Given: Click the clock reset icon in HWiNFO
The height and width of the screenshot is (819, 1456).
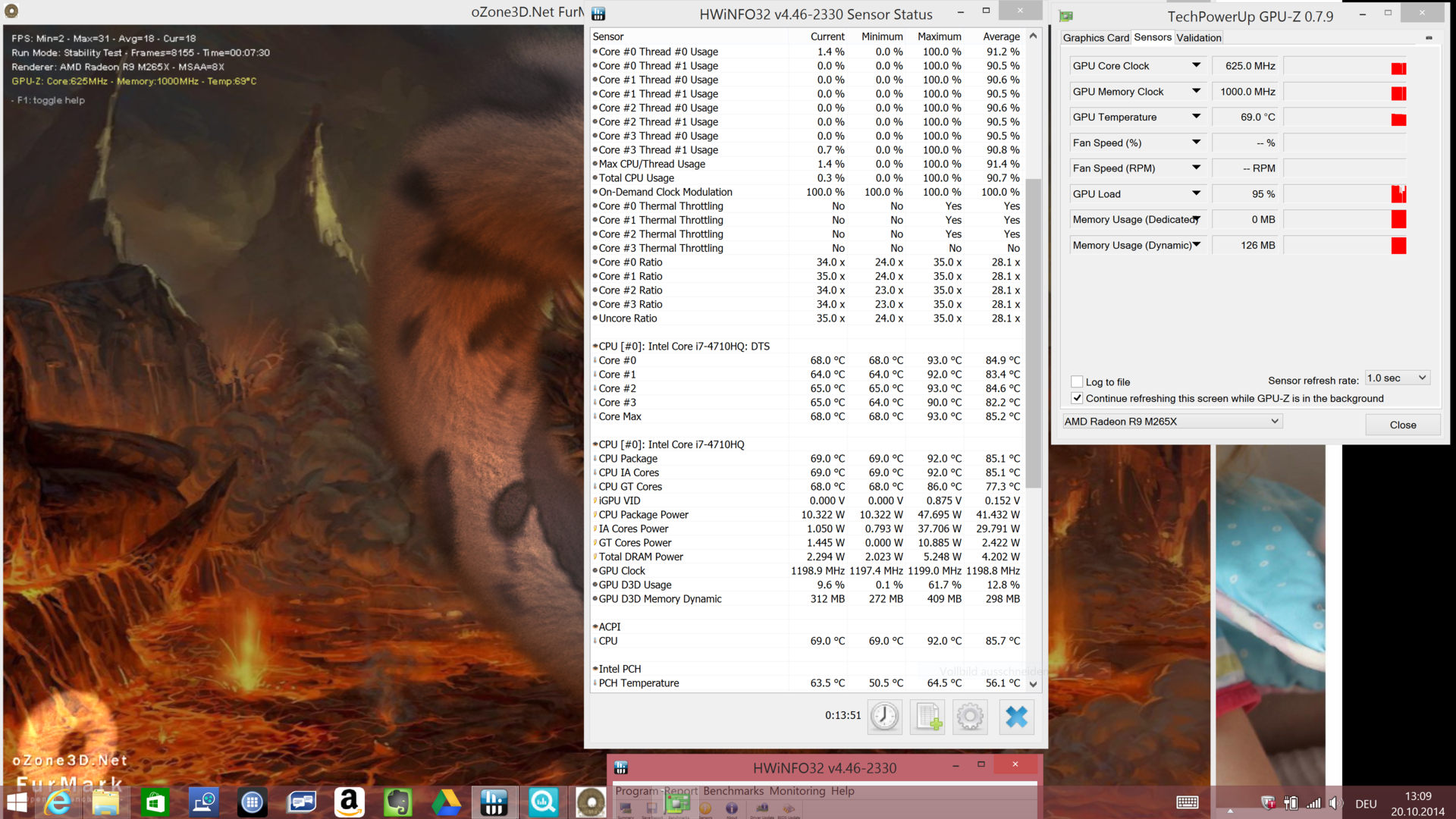Looking at the screenshot, I should click(884, 716).
